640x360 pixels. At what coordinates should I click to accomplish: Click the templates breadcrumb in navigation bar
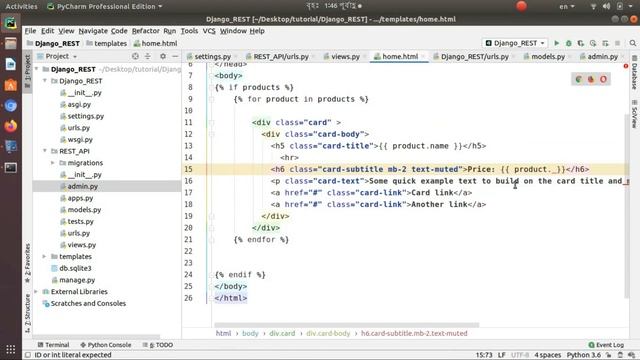pyautogui.click(x=107, y=43)
